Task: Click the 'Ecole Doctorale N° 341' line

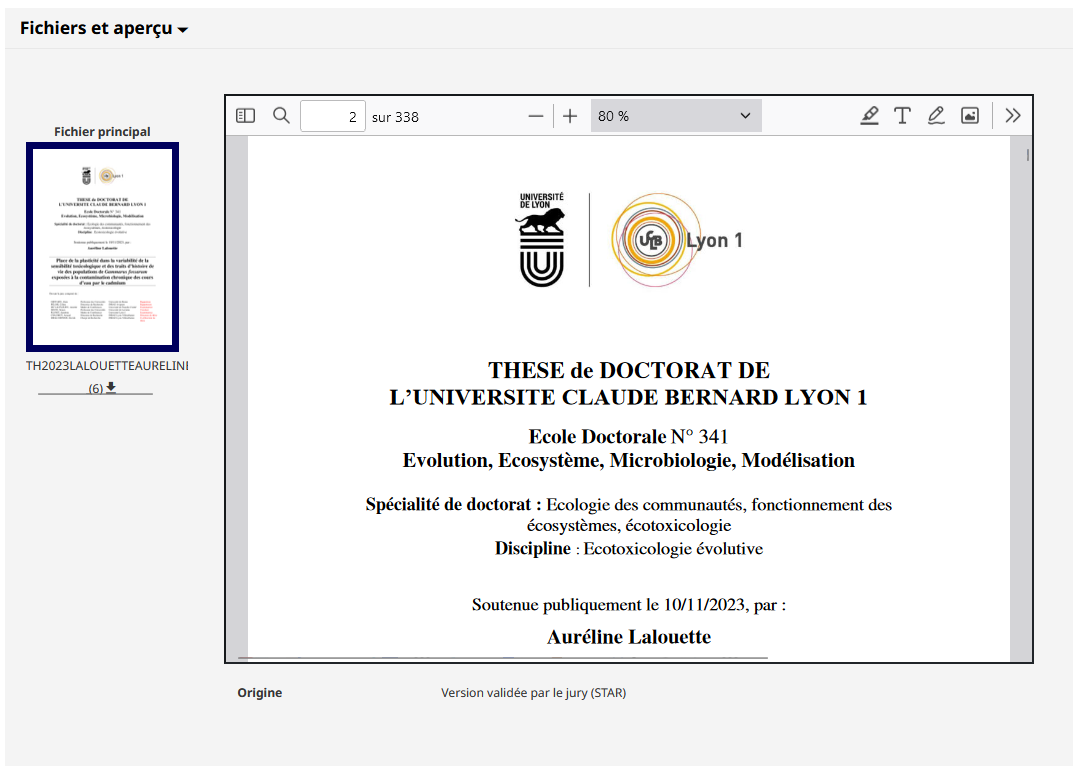Action: coord(628,436)
